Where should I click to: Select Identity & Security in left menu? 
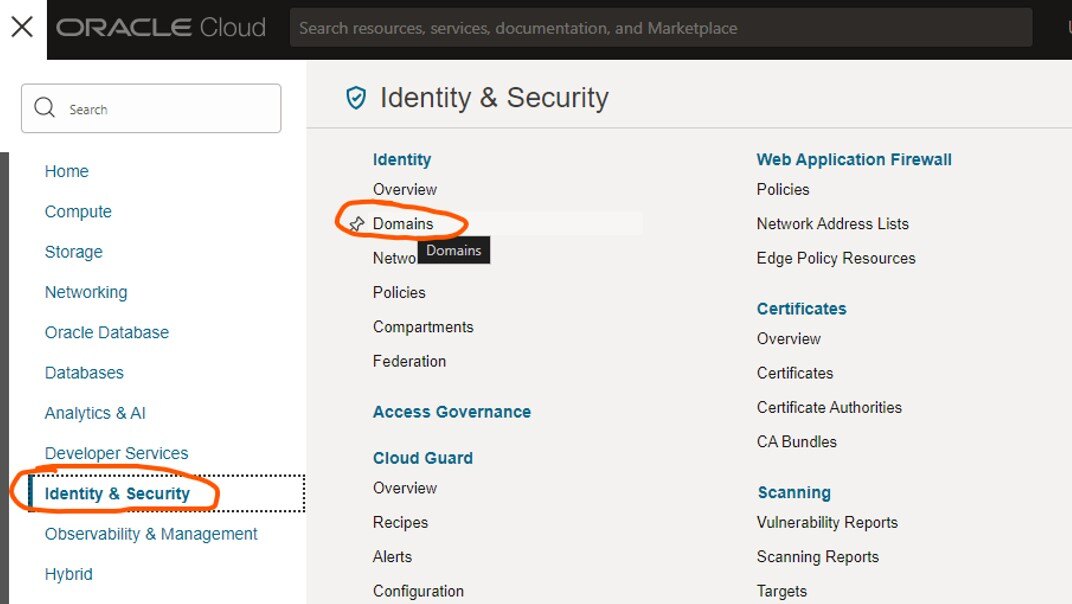(117, 493)
